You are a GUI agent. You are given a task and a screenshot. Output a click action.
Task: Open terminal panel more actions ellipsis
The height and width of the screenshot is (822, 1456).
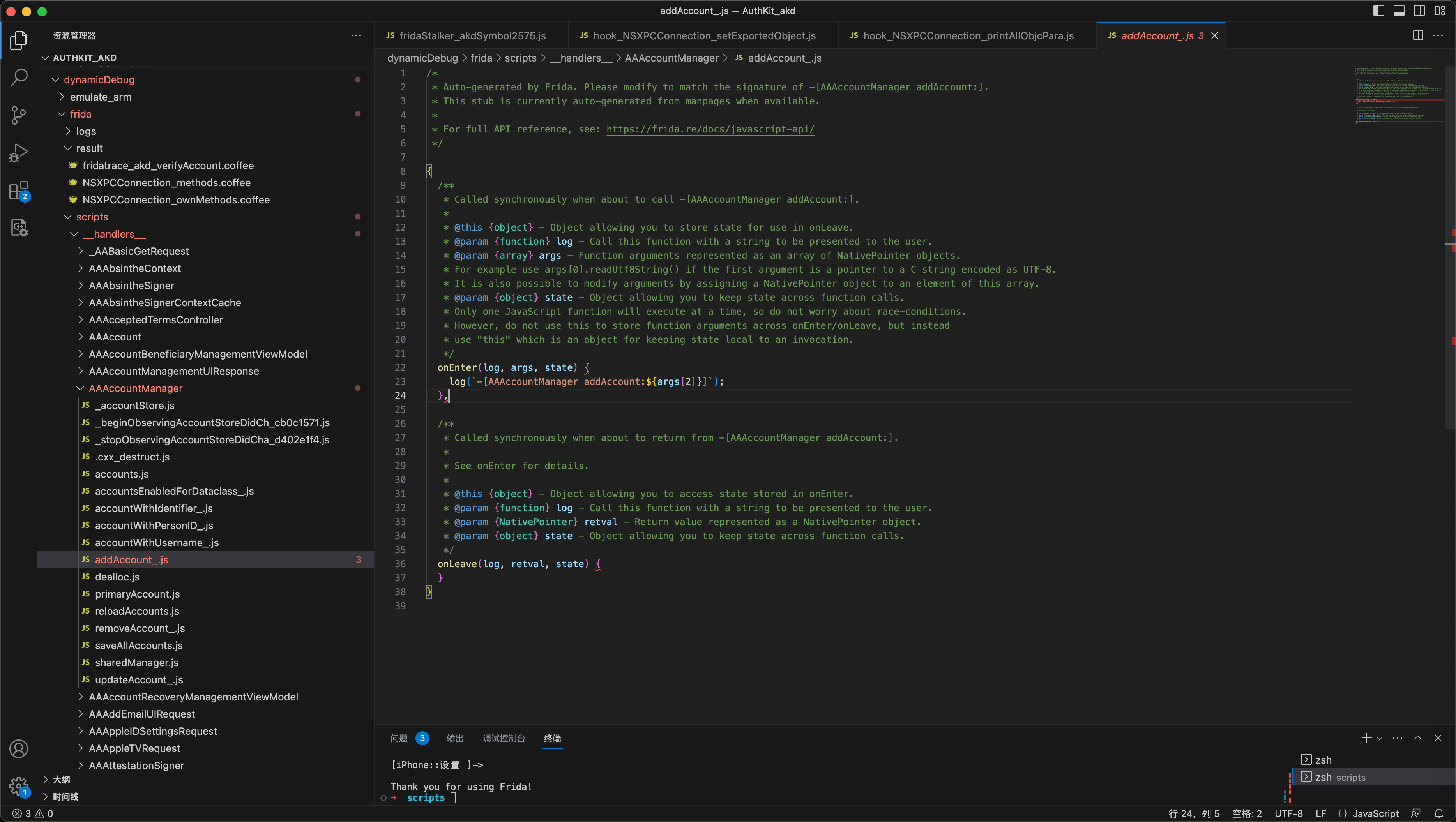(1398, 738)
